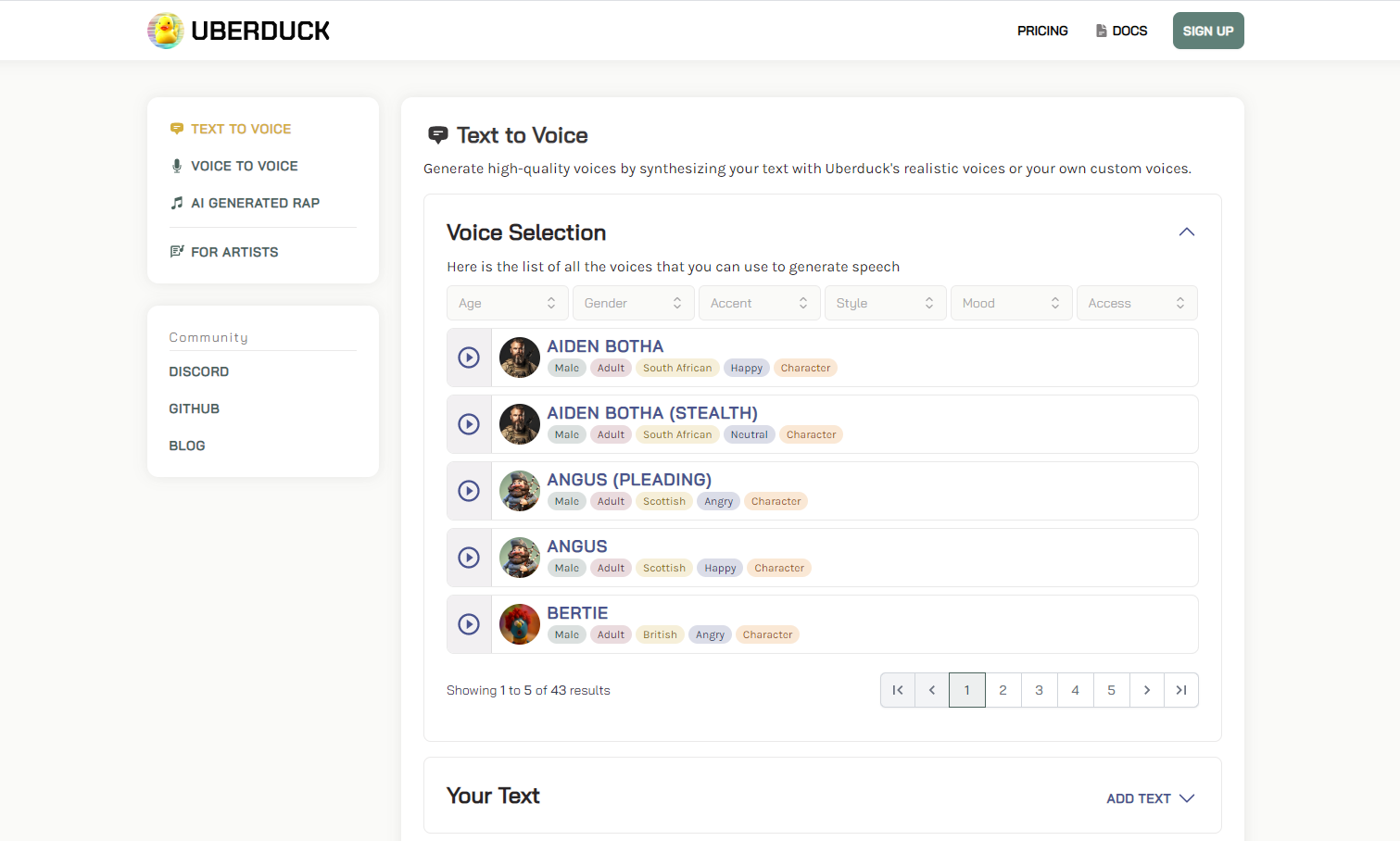The image size is (1400, 841).
Task: Click the Uberduck duck logo icon
Action: point(165,31)
